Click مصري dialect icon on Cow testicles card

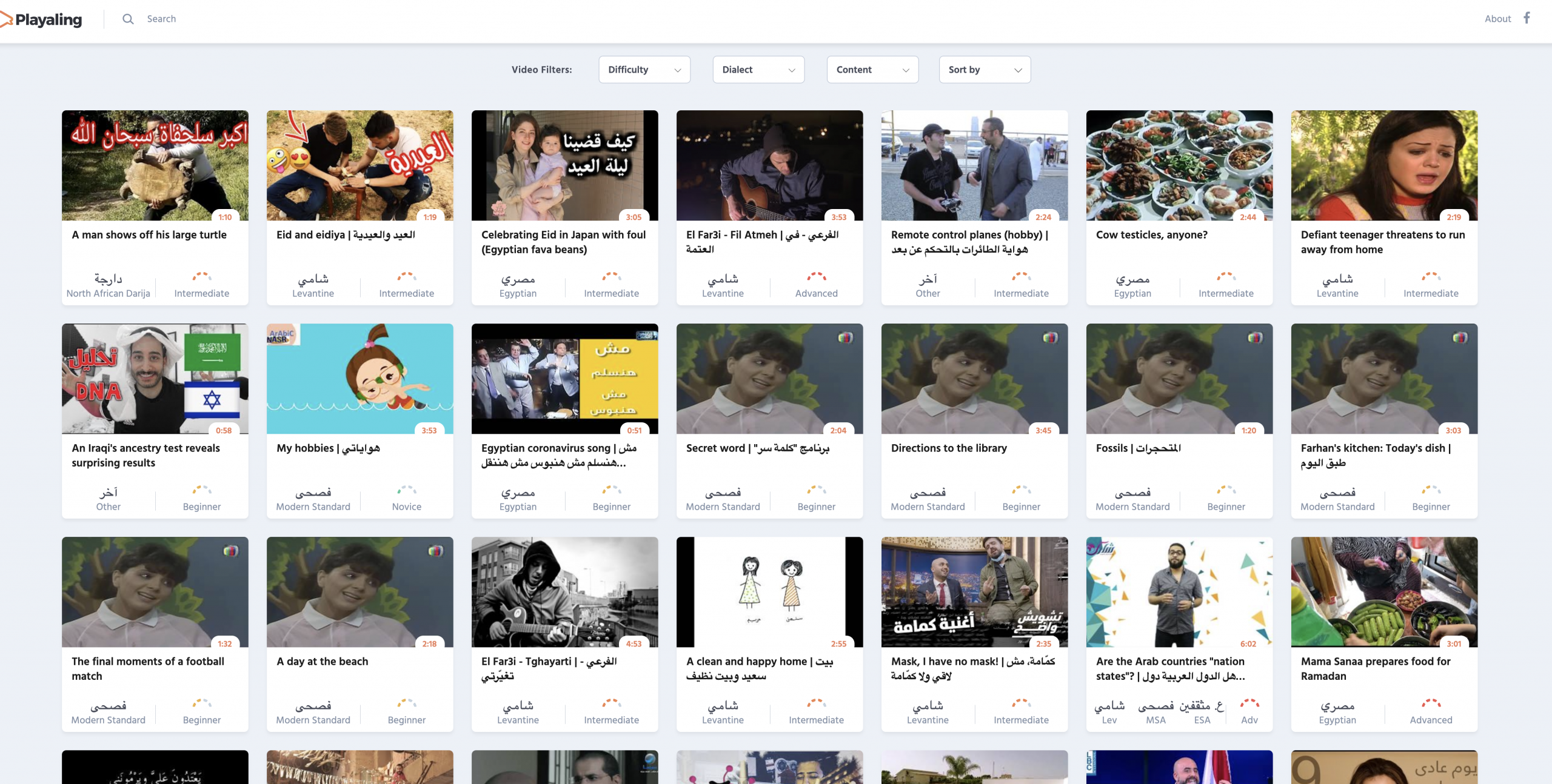pyautogui.click(x=1132, y=279)
